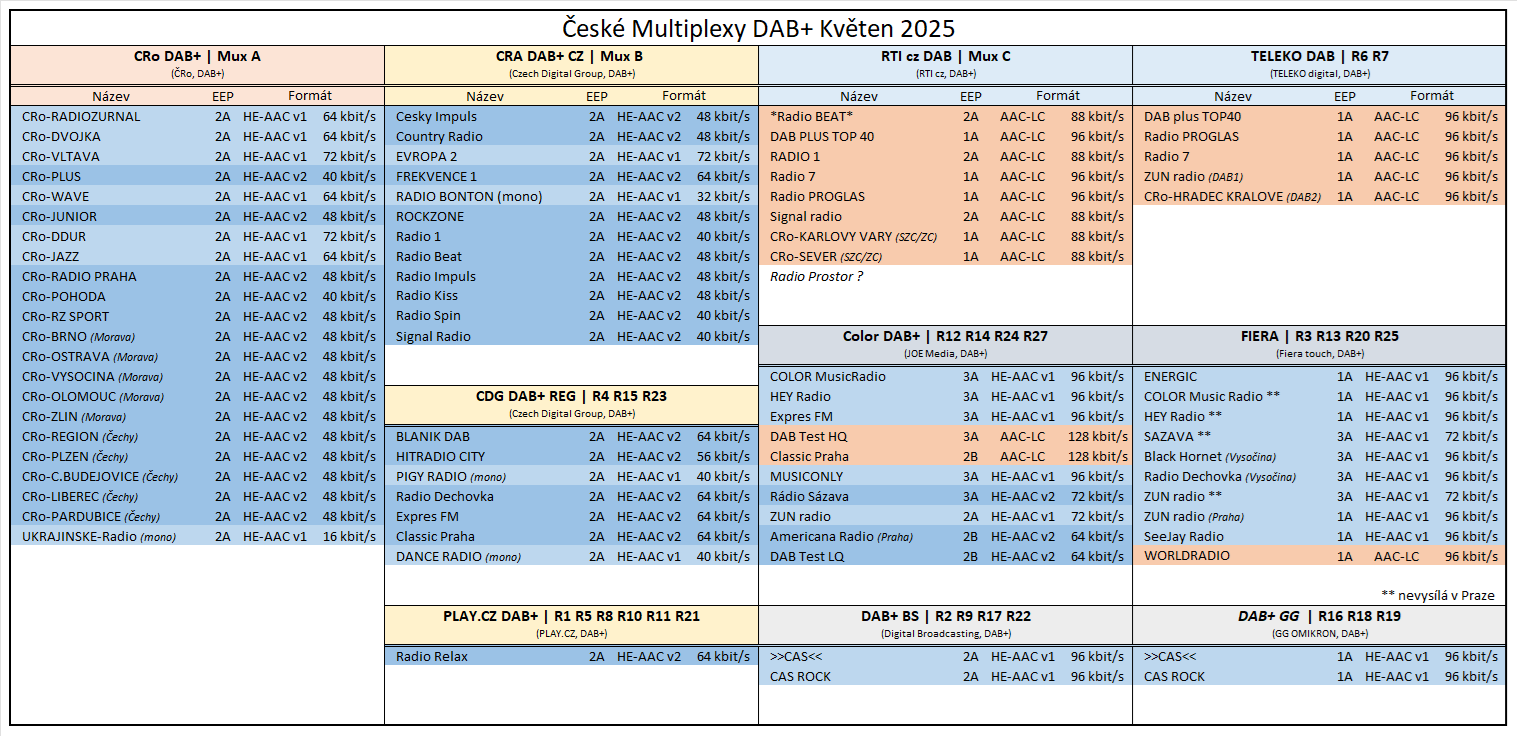Select DANCE RADIO (mono) cell

click(x=458, y=556)
